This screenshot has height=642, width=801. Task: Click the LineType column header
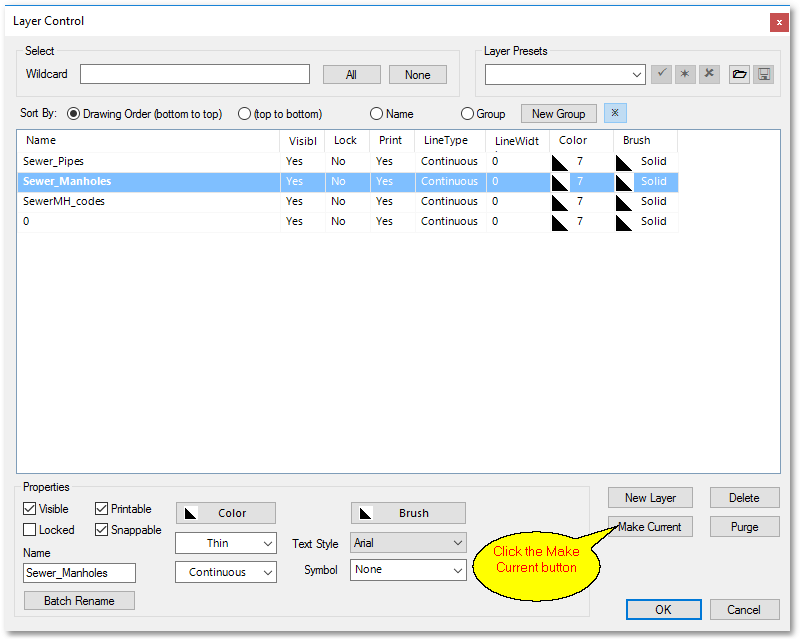coord(450,140)
